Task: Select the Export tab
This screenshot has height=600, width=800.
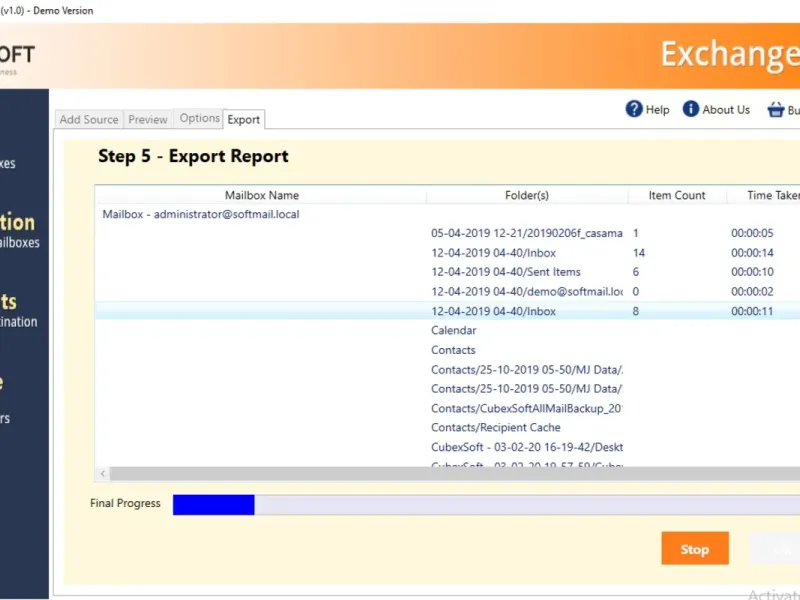Action: tap(243, 119)
